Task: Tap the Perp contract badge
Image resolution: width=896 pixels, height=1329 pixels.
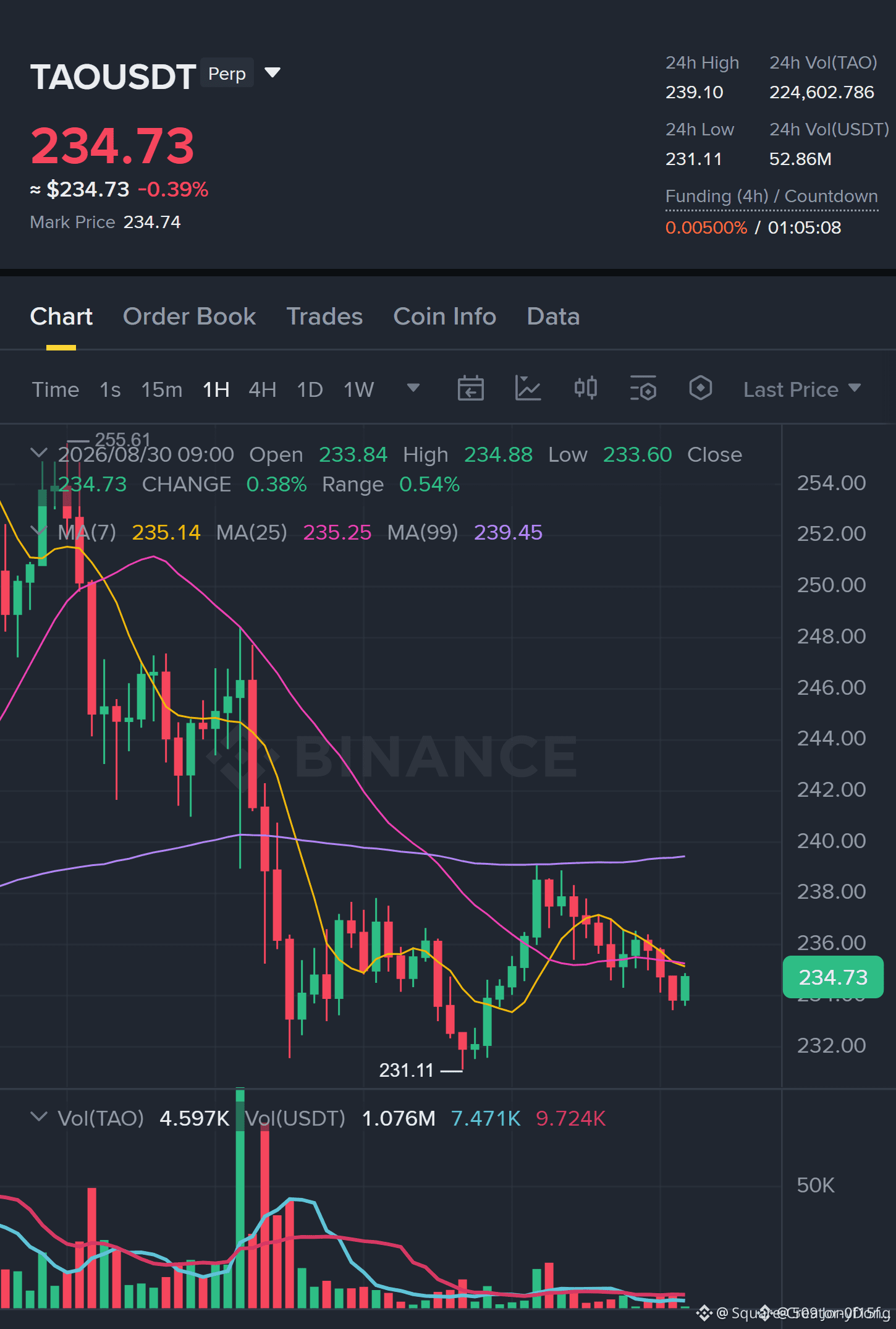Action: tap(227, 74)
